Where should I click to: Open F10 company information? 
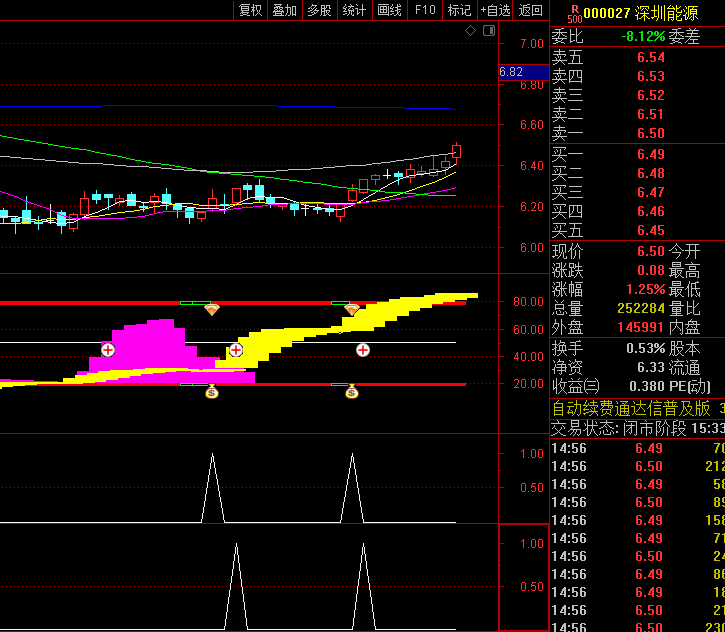click(425, 10)
